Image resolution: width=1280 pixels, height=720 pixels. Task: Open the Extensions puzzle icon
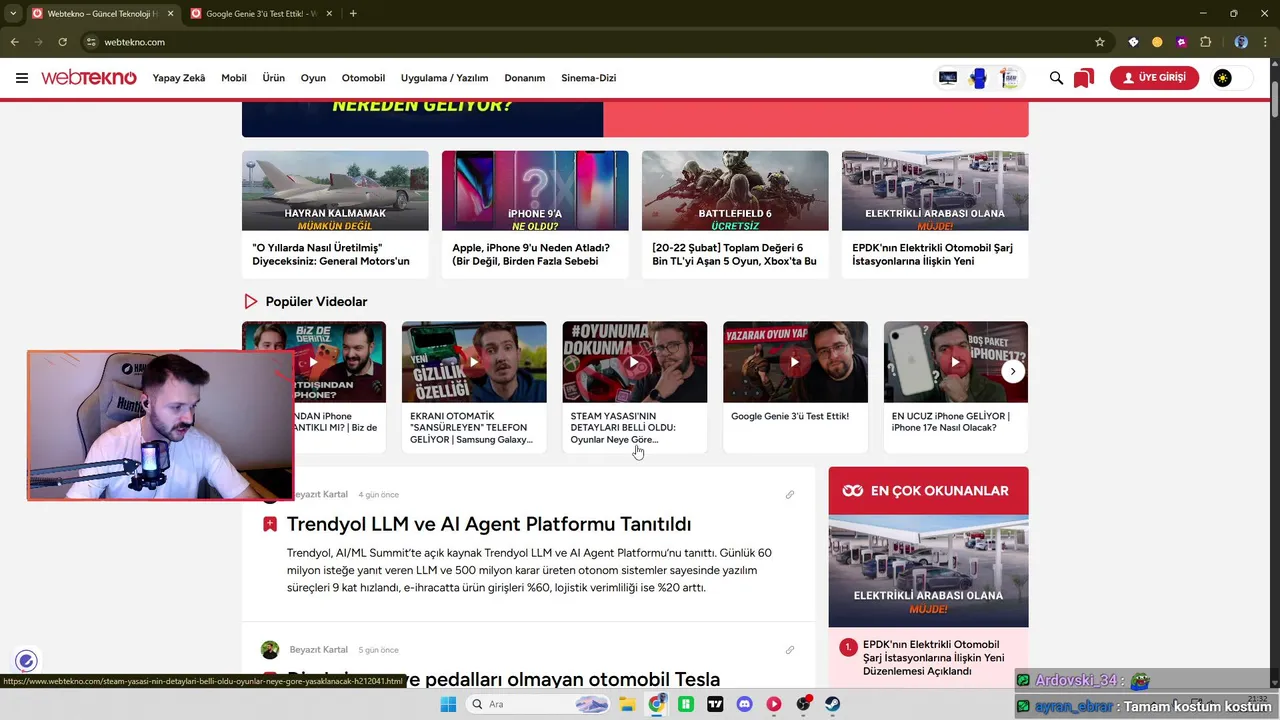pyautogui.click(x=1205, y=42)
